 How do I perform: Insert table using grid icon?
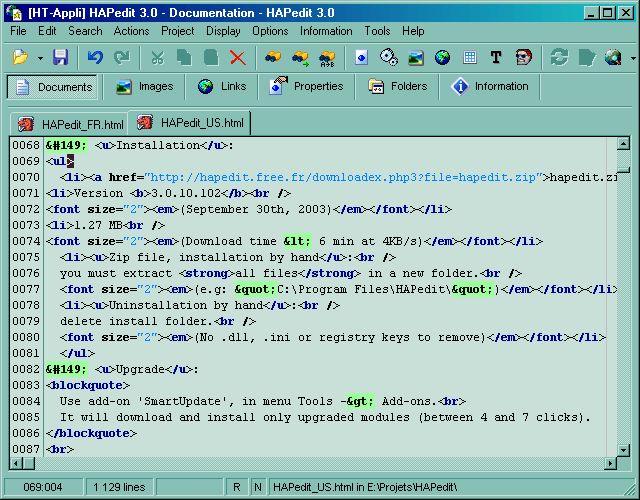pos(470,57)
